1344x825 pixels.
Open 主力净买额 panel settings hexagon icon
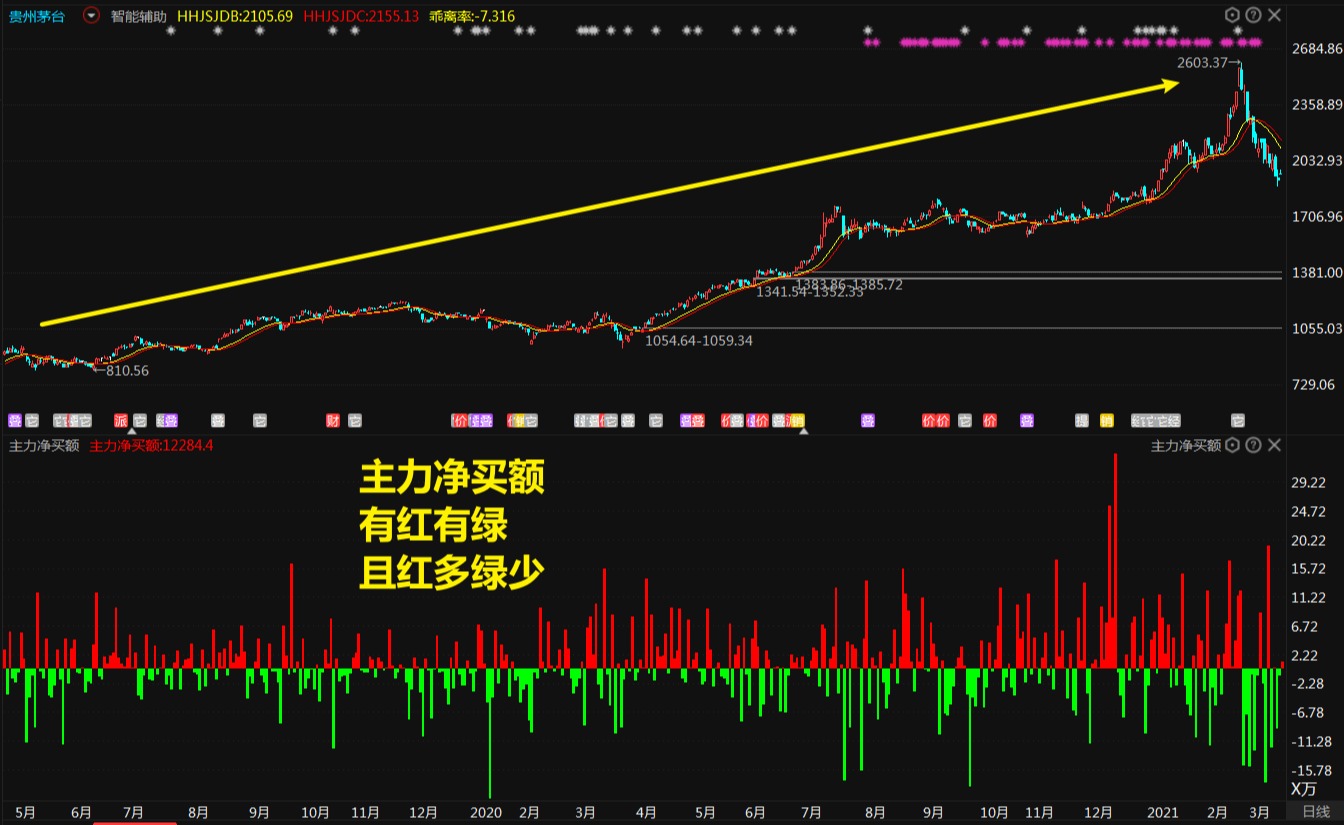(1232, 445)
